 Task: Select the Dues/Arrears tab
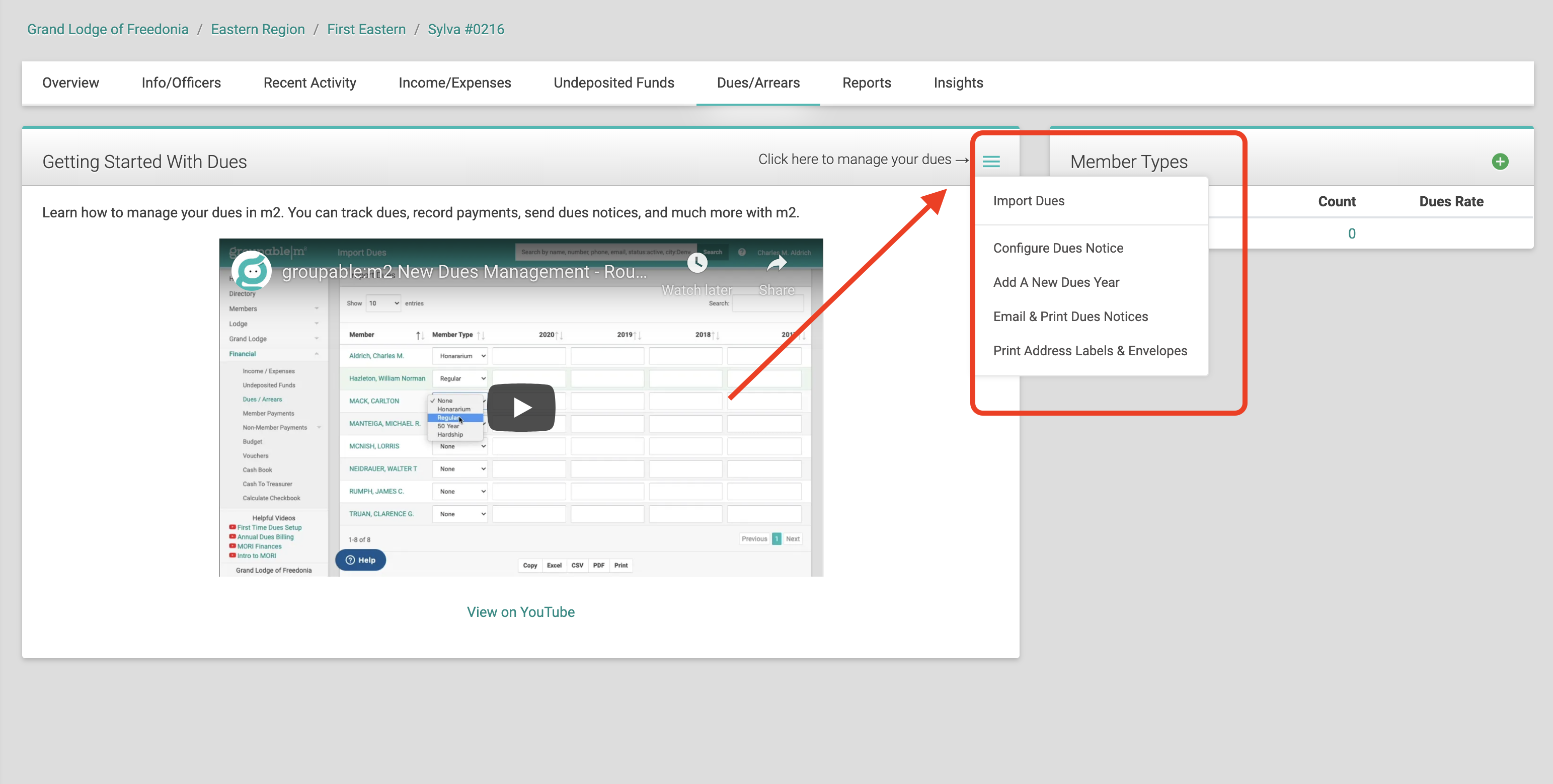[758, 83]
